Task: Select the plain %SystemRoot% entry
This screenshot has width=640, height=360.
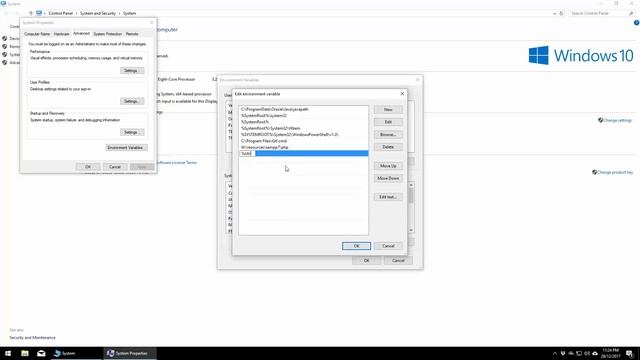Action: coord(303,122)
